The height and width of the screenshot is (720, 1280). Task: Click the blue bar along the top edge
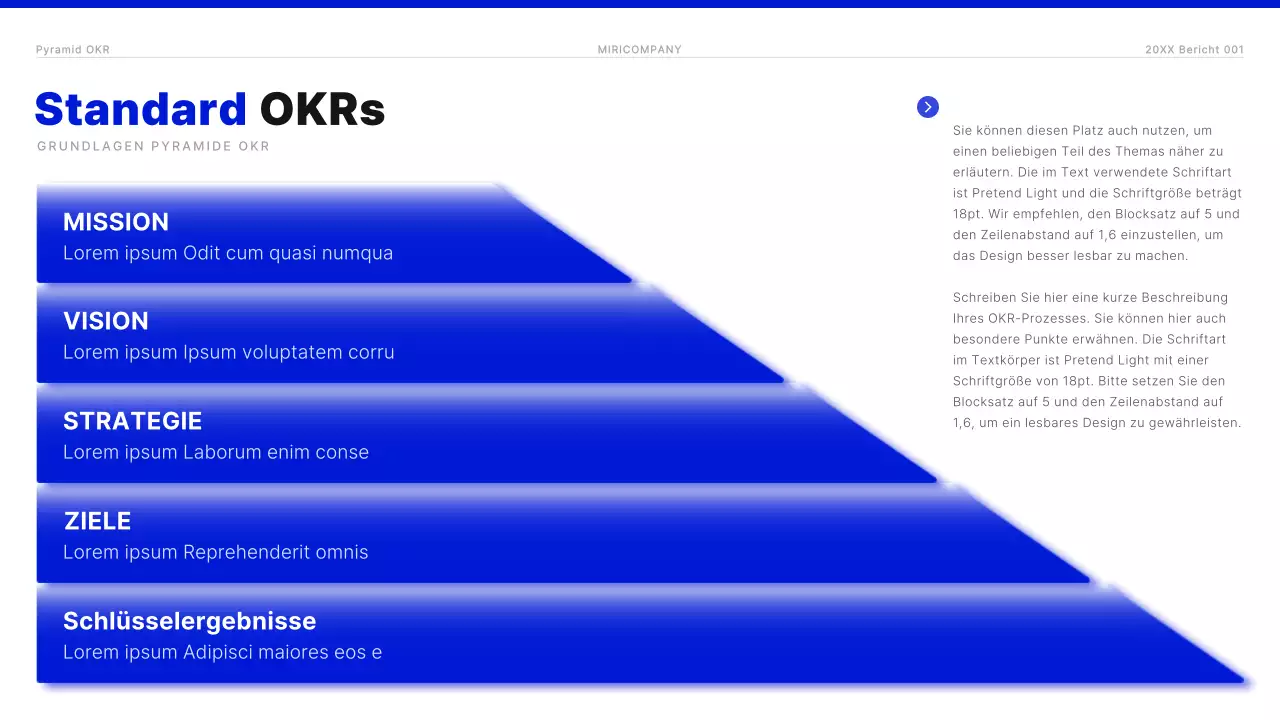[640, 4]
